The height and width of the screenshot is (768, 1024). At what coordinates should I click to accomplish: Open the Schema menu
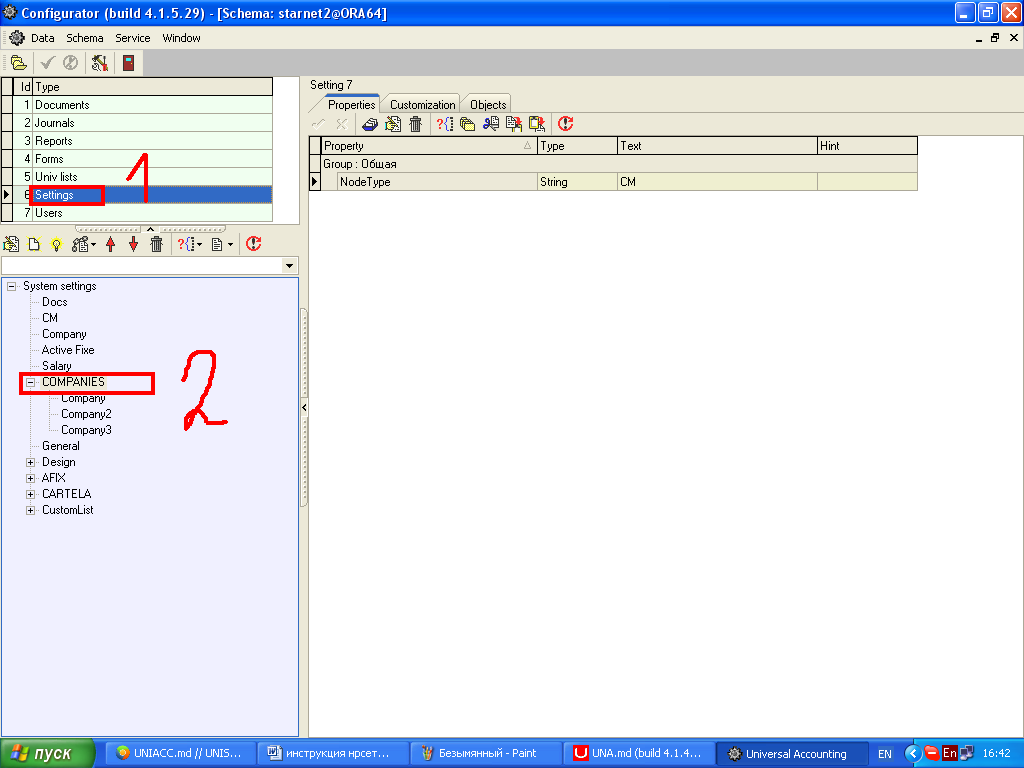pyautogui.click(x=85, y=38)
